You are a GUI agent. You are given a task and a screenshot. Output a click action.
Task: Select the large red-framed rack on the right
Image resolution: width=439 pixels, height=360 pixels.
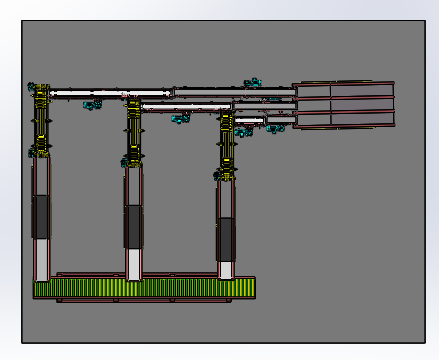(x=344, y=104)
